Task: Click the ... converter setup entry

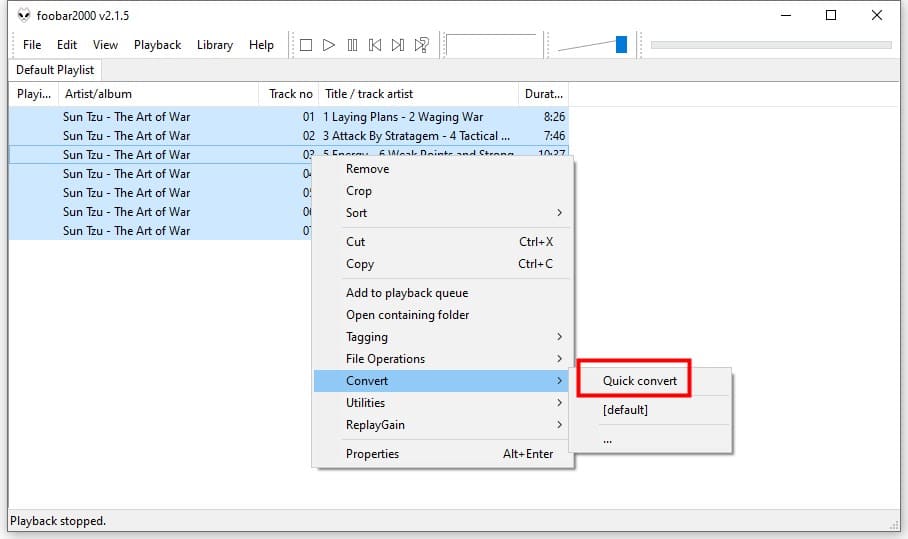Action: [x=650, y=440]
